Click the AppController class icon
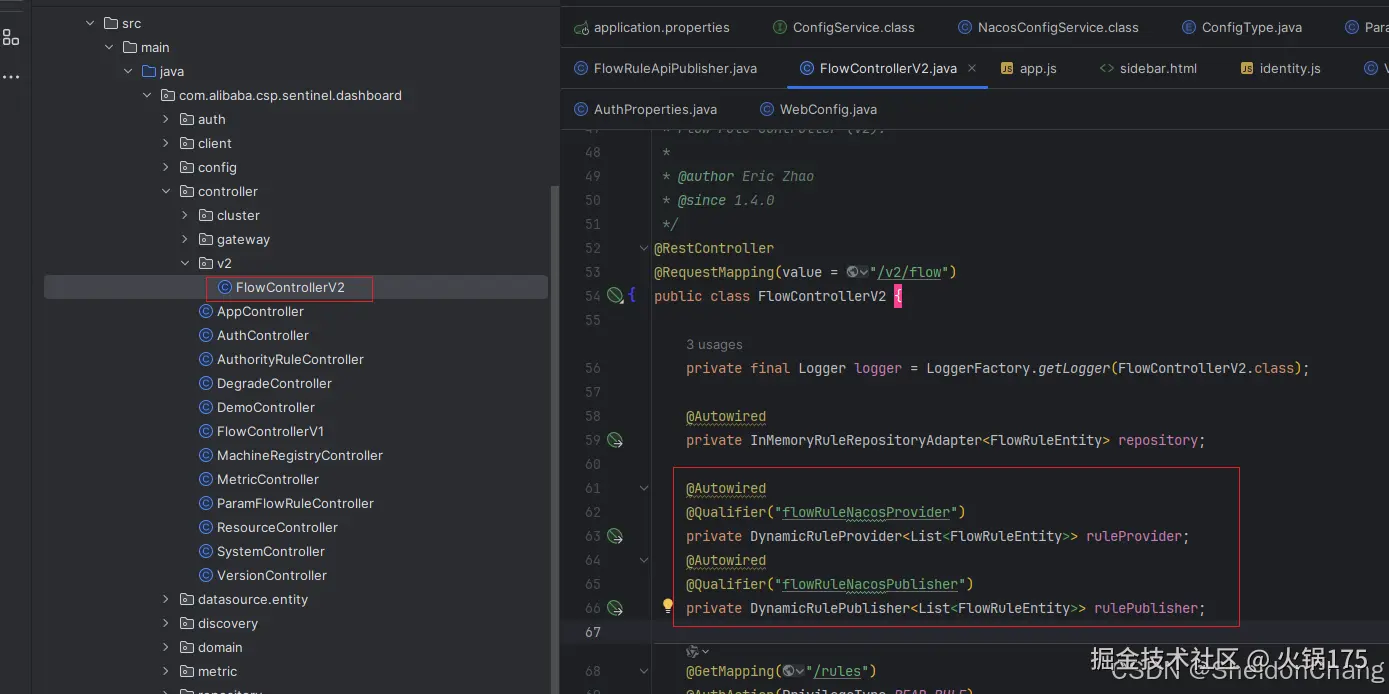The width and height of the screenshot is (1389, 694). point(206,312)
